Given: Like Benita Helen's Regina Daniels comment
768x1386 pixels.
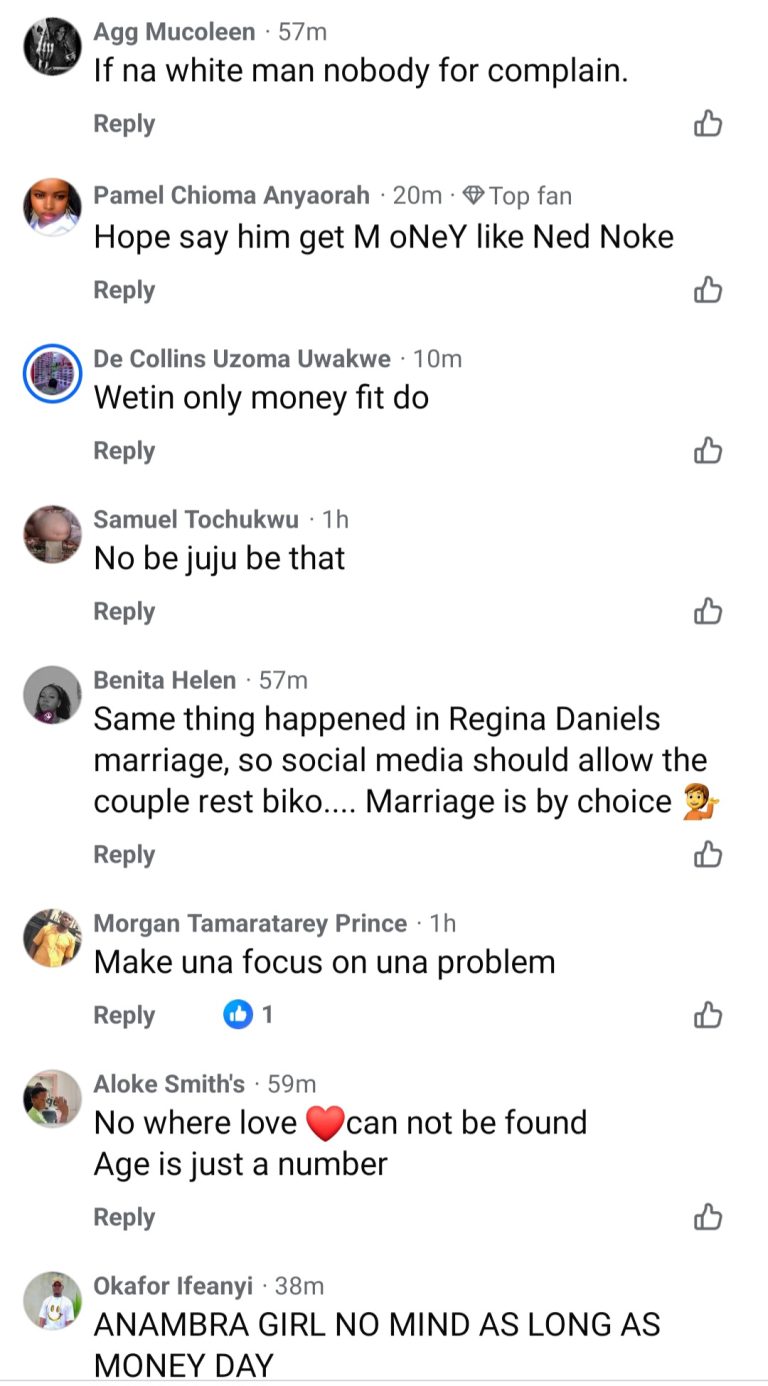Looking at the screenshot, I should pos(708,854).
